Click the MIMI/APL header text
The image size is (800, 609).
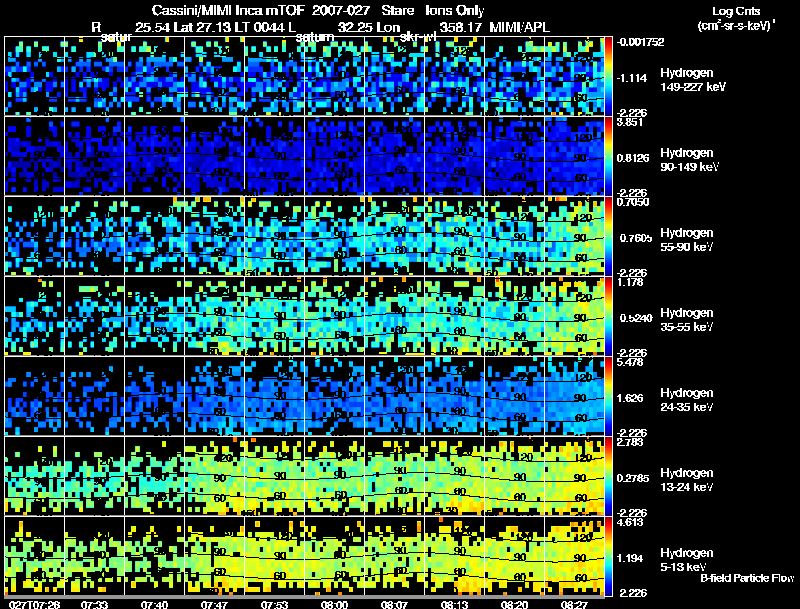(519, 27)
